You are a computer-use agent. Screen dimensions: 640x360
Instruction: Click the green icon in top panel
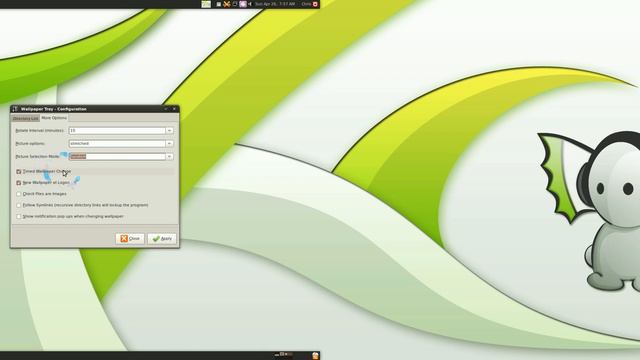point(206,4)
